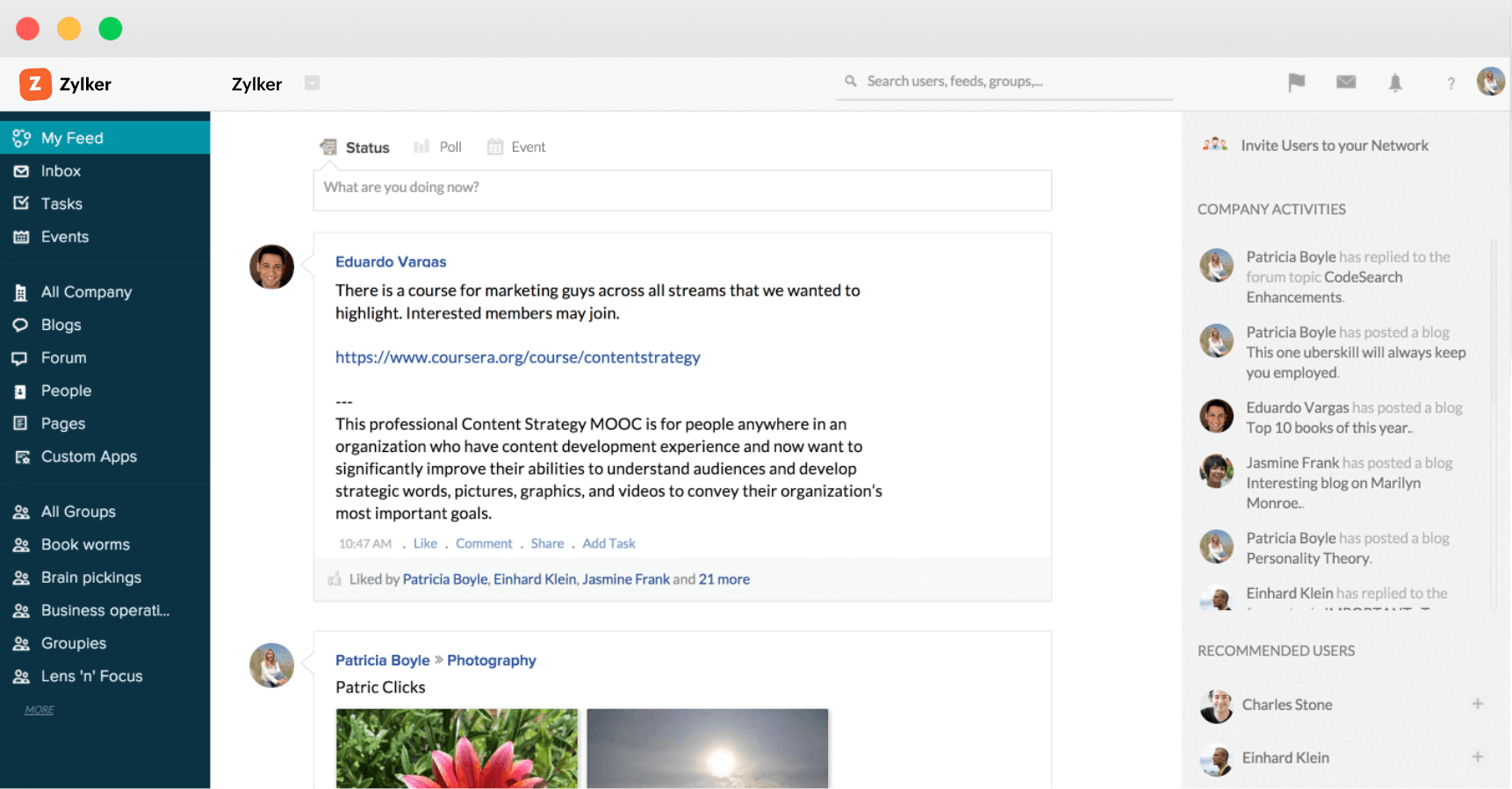1512x789 pixels.
Task: Open help question mark icon
Action: pos(1451,83)
